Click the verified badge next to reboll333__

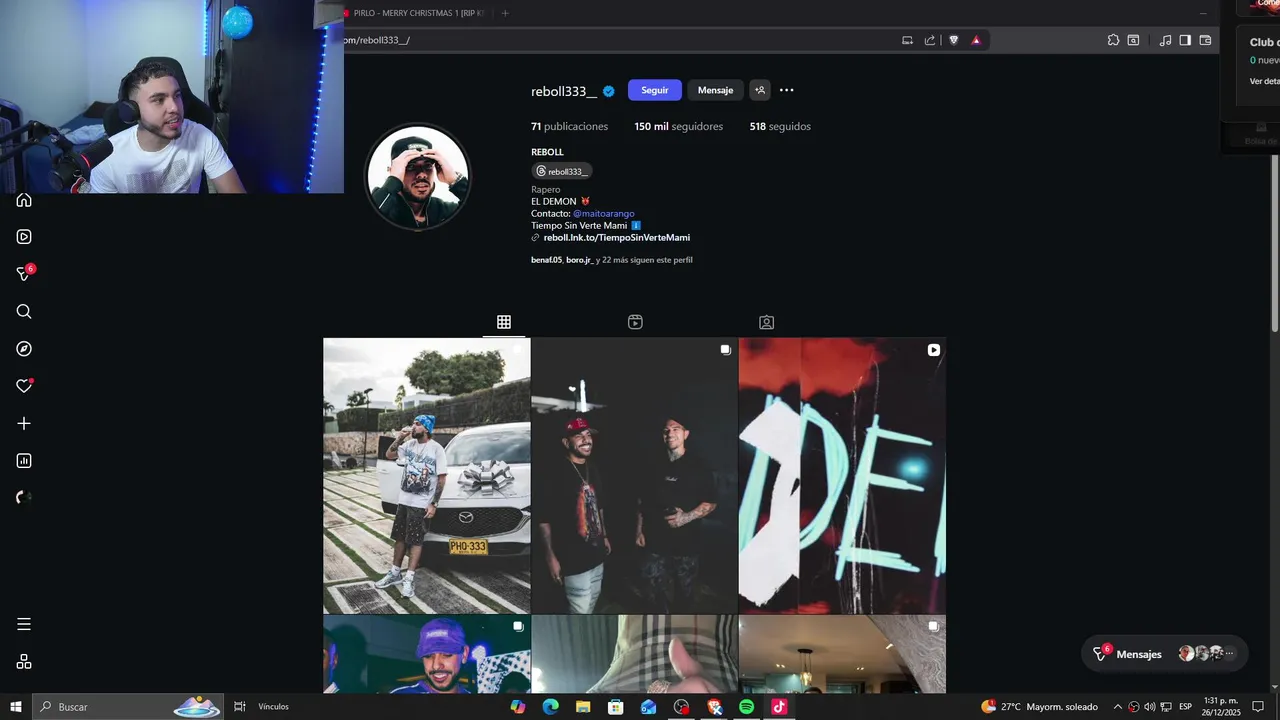(609, 91)
